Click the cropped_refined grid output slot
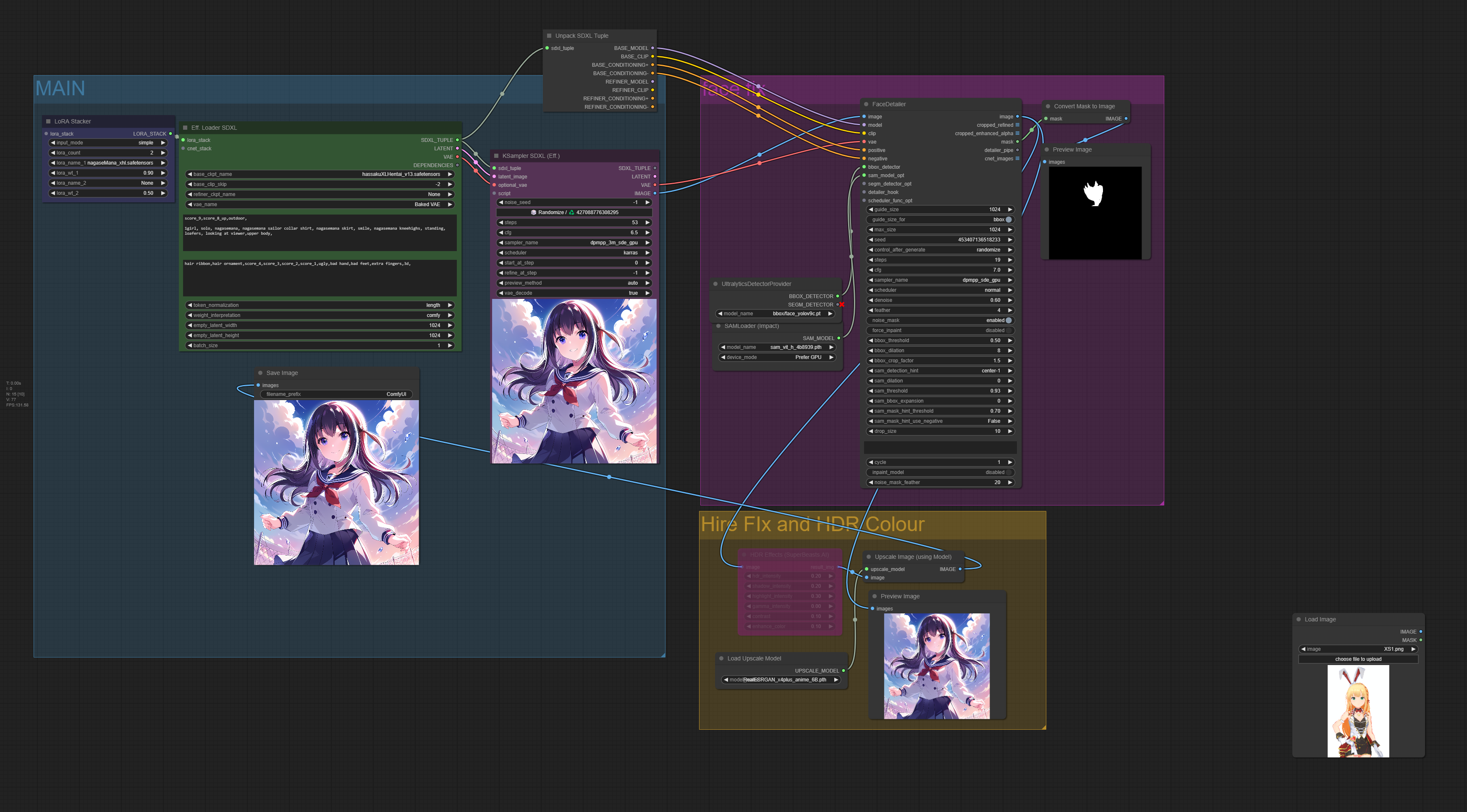This screenshot has height=812, width=1467. coord(1018,125)
